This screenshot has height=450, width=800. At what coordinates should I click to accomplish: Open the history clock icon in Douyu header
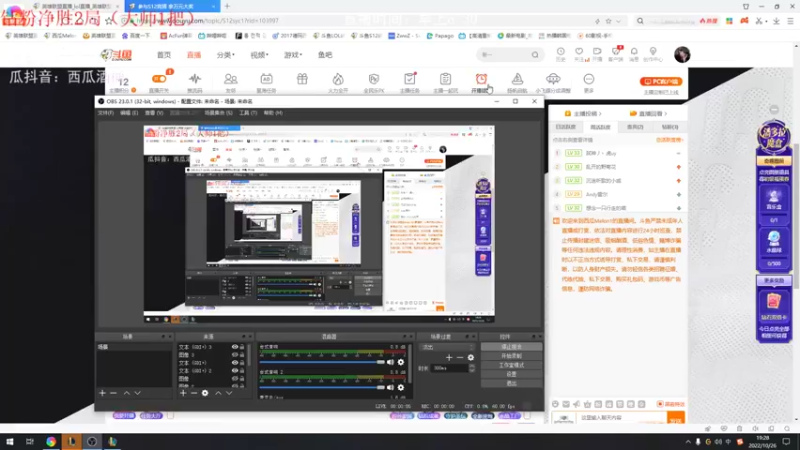pos(561,52)
